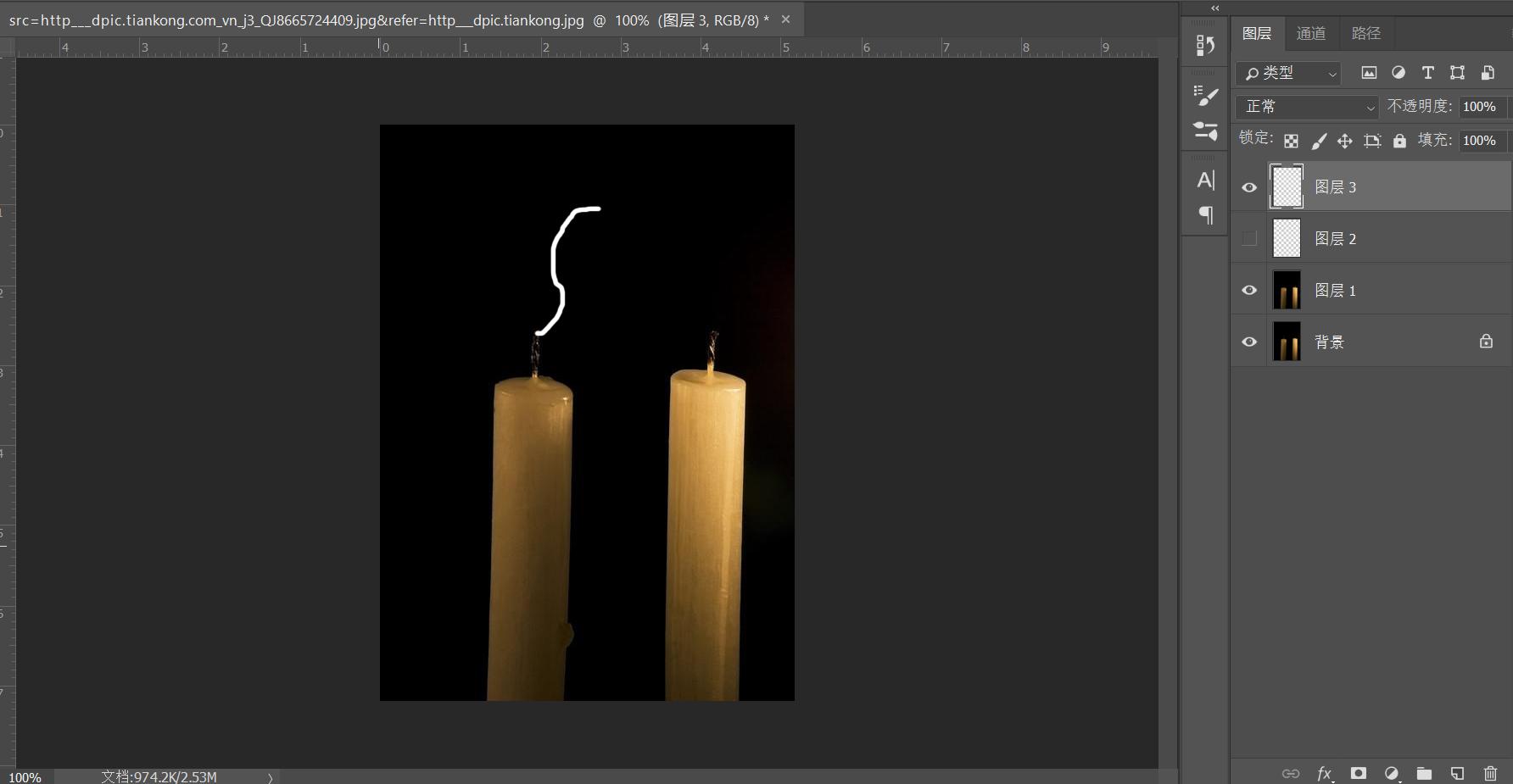
Task: Lock transparent pixels for the layer
Action: tap(1291, 141)
